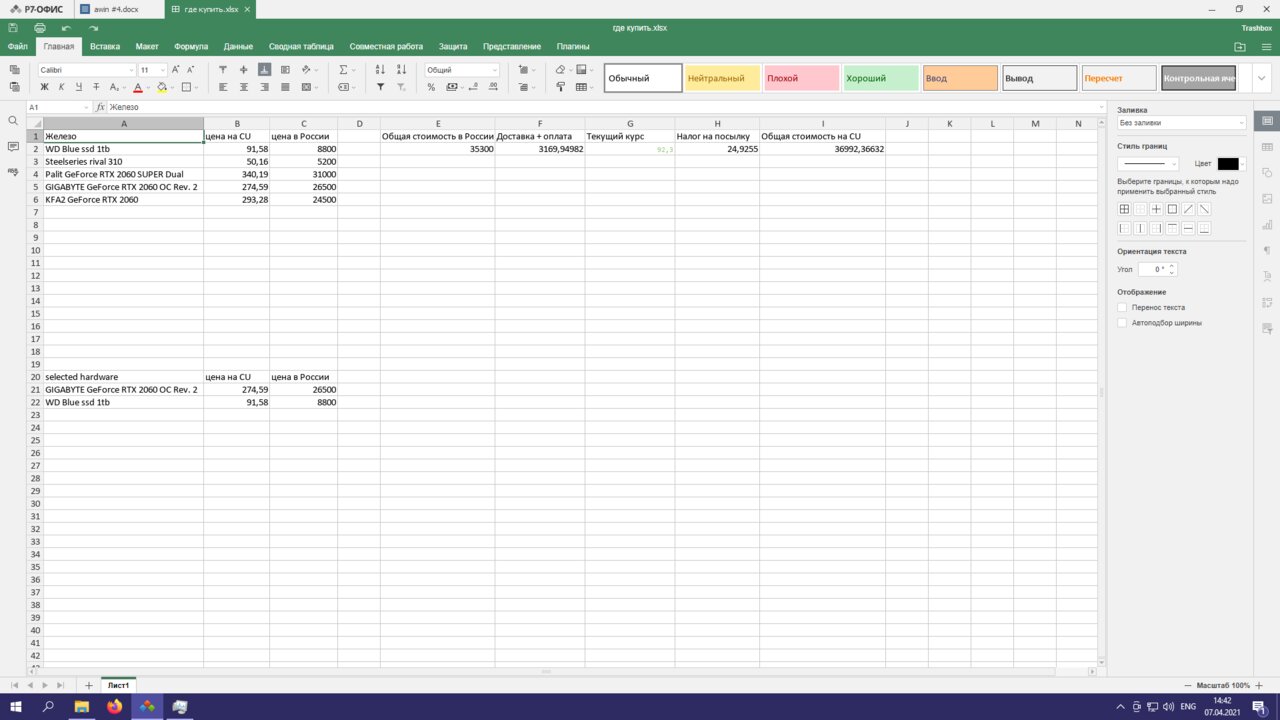Open table settings in the right sidebar
This screenshot has width=1280, height=720.
[x=1267, y=146]
